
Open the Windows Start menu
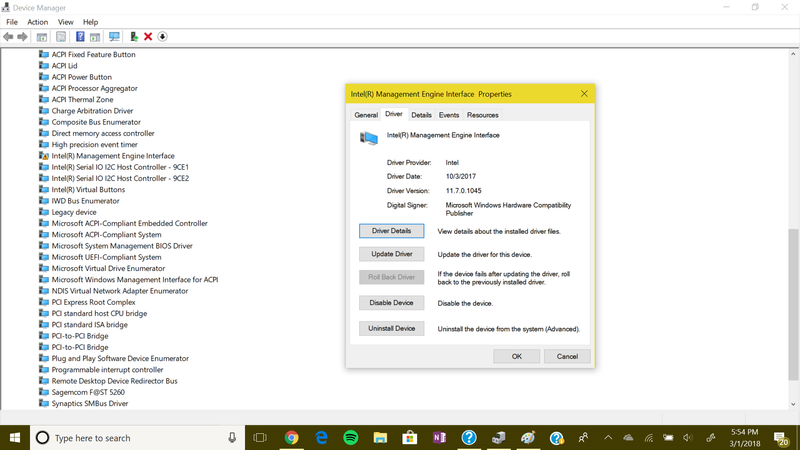pos(15,438)
